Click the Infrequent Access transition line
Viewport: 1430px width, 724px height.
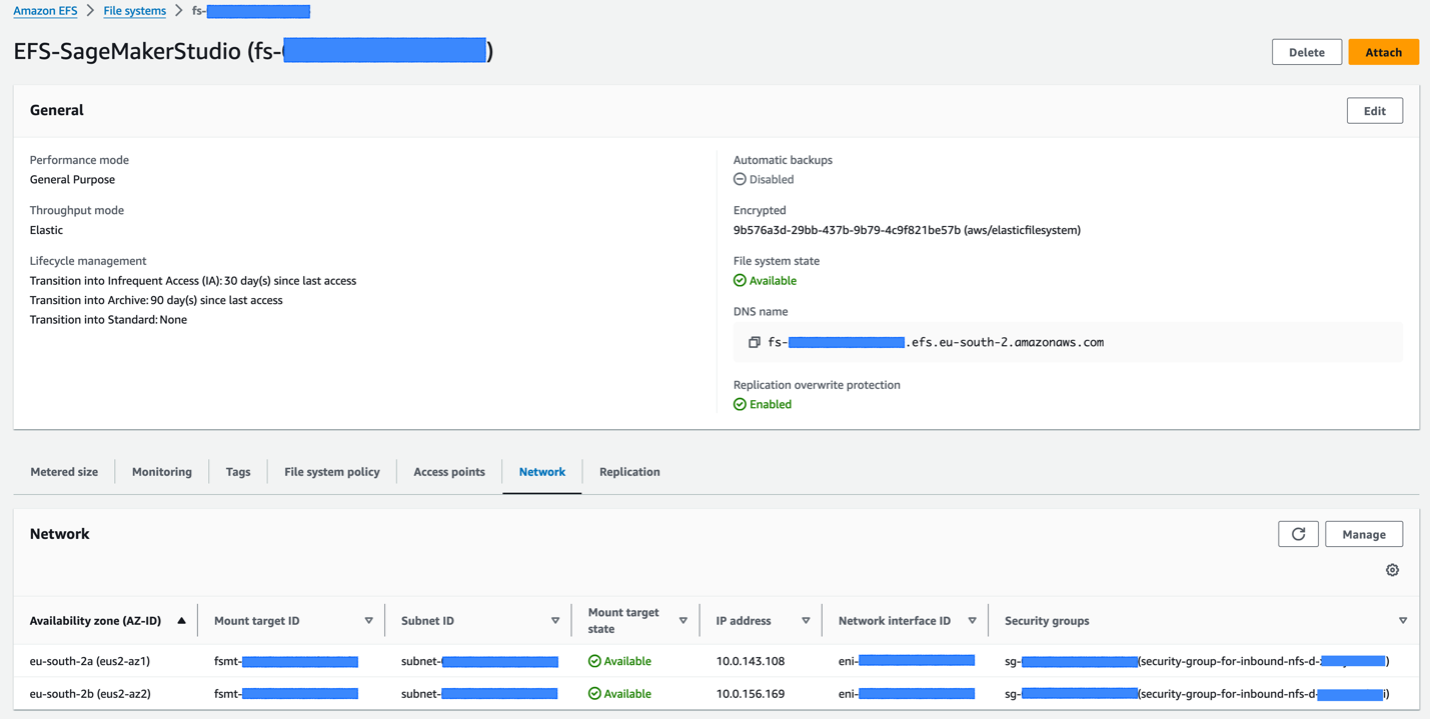pyautogui.click(x=193, y=281)
